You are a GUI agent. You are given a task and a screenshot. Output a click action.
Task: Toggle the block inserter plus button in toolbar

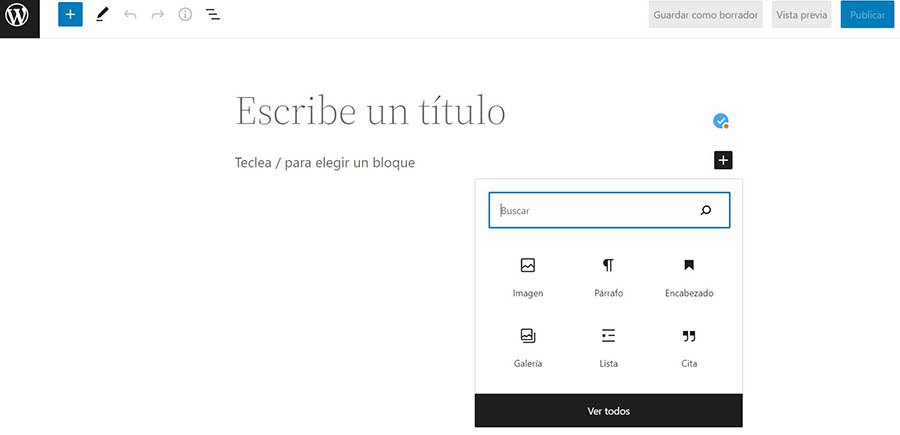coord(70,15)
